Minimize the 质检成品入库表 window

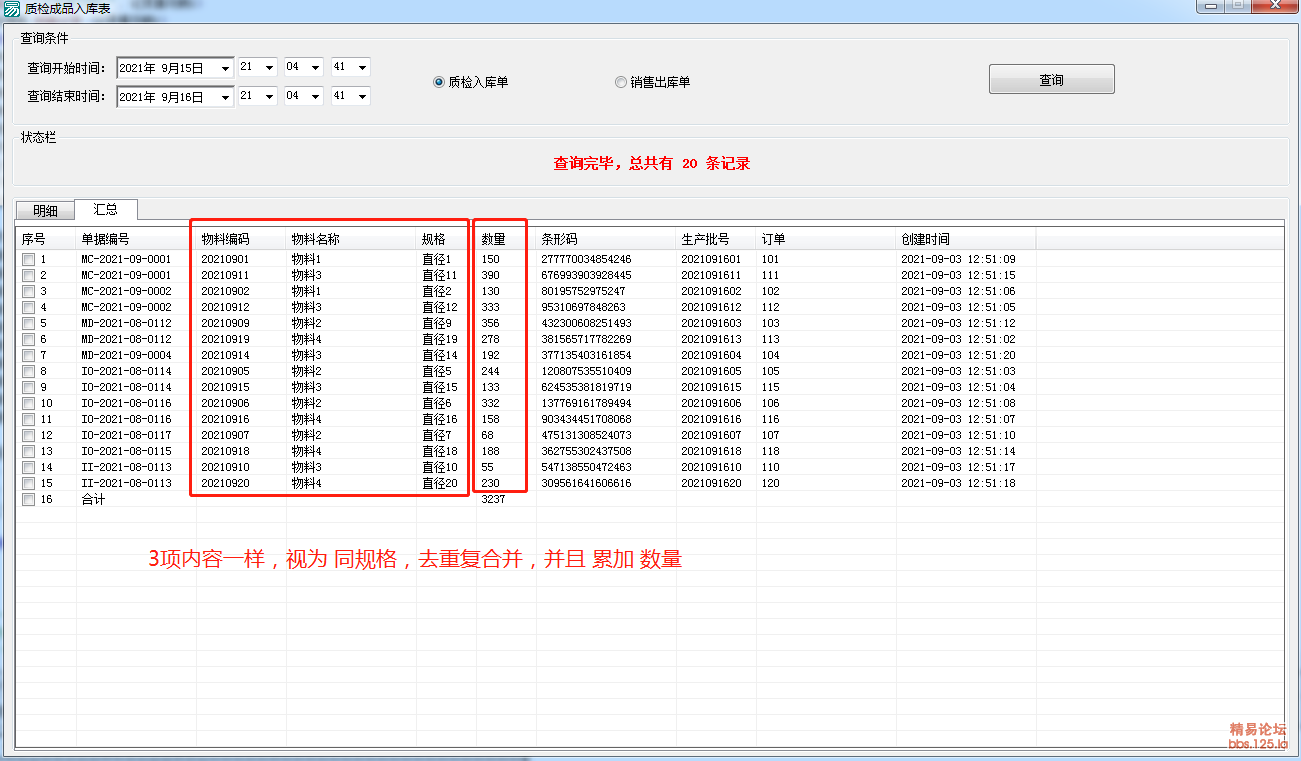pyautogui.click(x=1211, y=6)
